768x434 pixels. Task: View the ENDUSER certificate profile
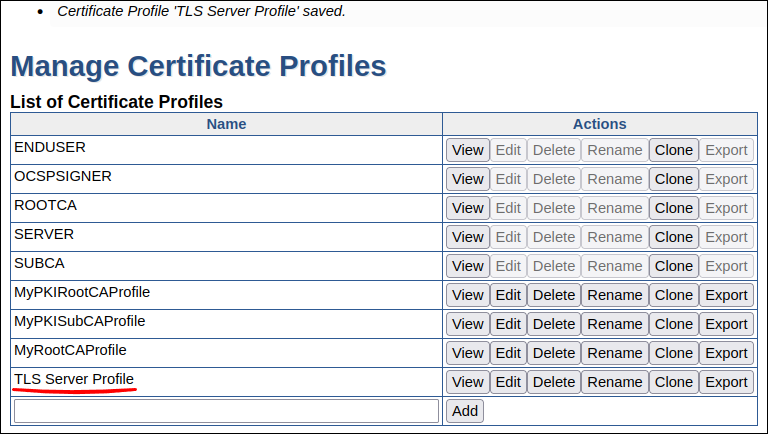(x=467, y=150)
